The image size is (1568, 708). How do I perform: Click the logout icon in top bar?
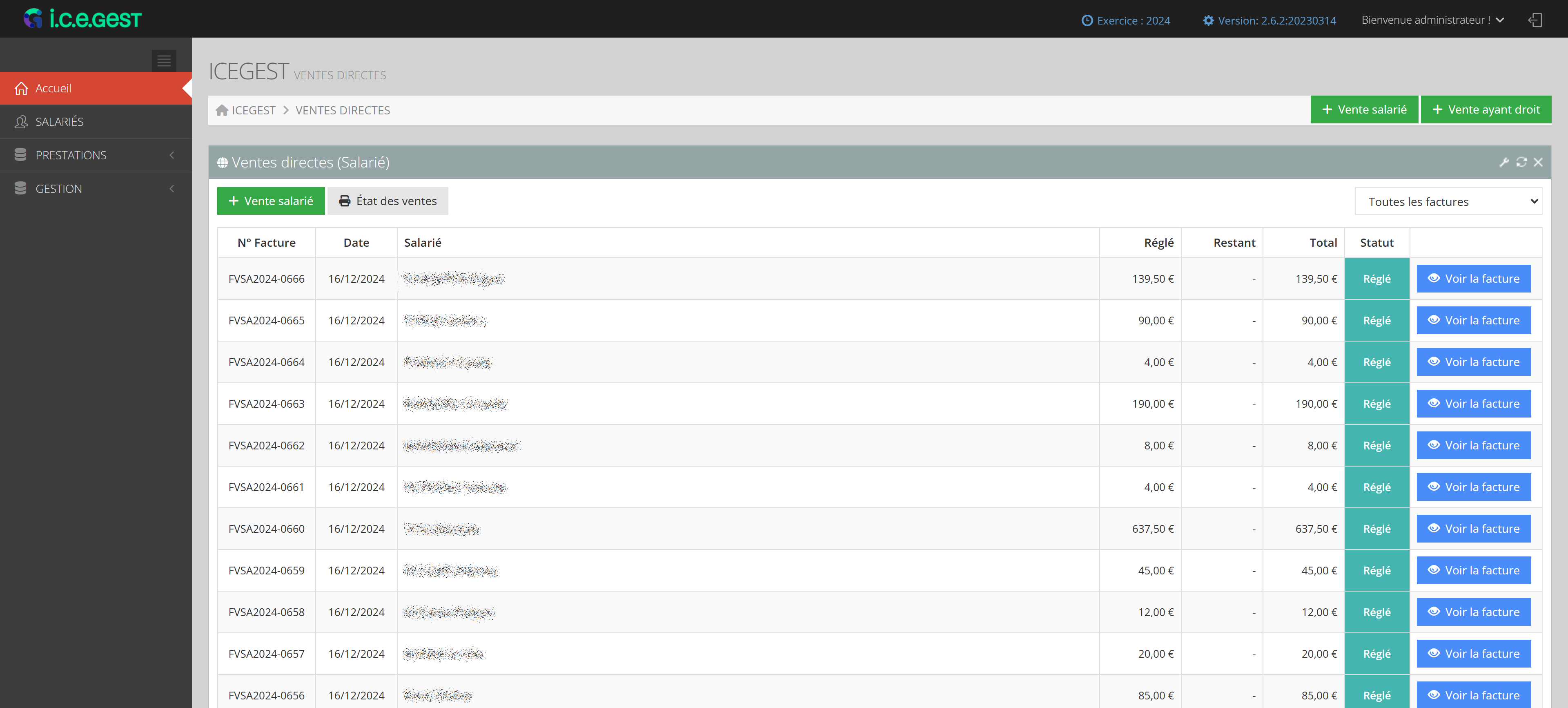tap(1535, 20)
